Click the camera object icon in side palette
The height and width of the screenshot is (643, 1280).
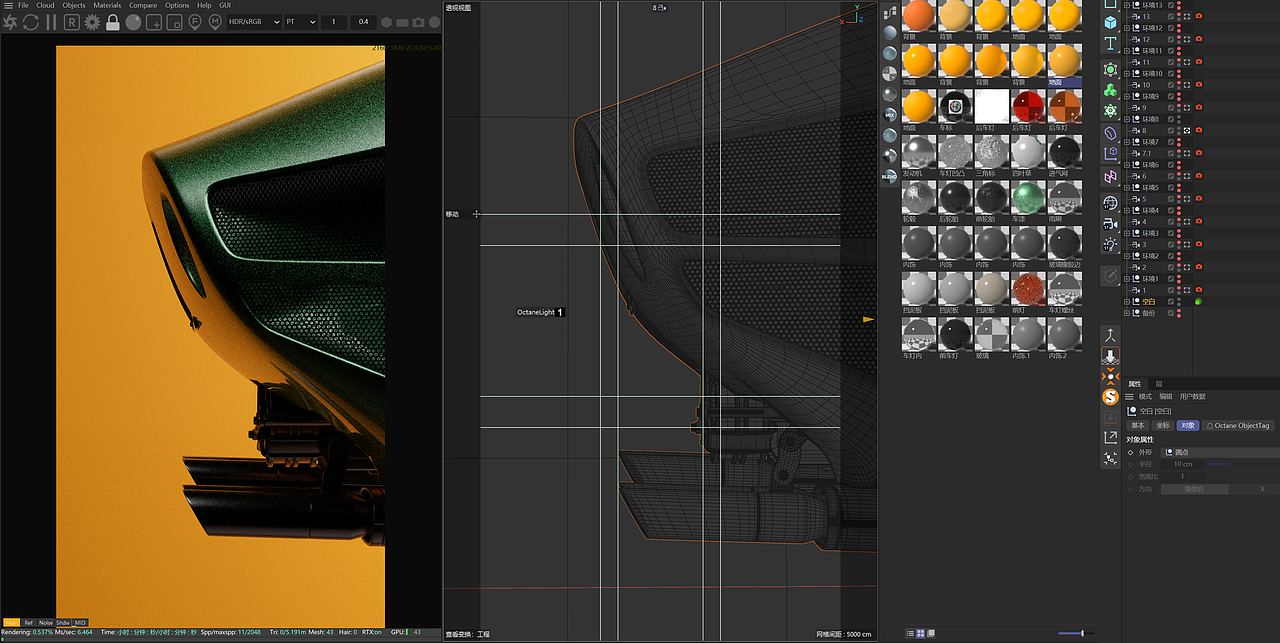click(1110, 225)
